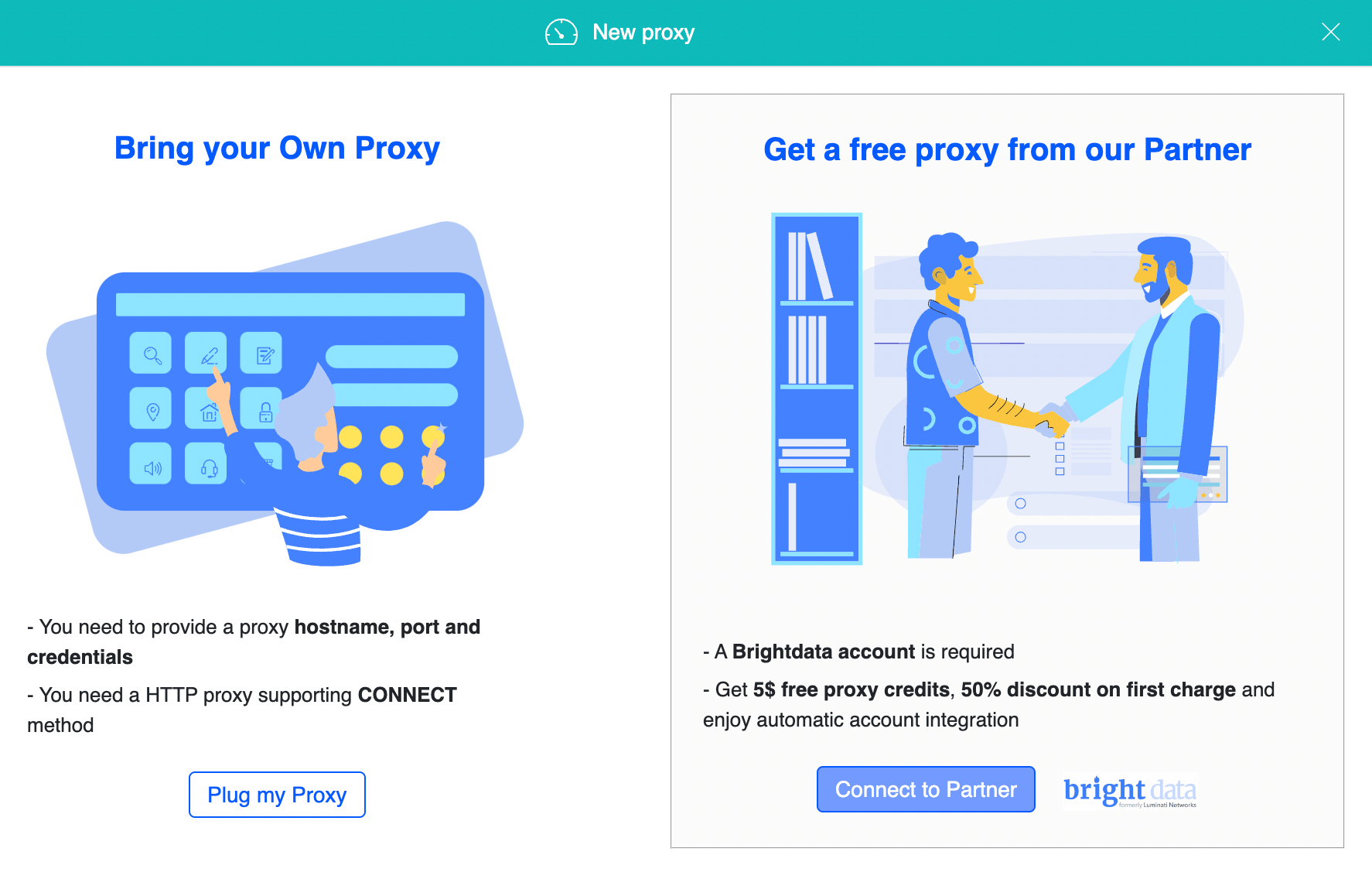Click the magnifier icon in the proxy illustration
This screenshot has width=1372, height=879.
click(x=152, y=354)
